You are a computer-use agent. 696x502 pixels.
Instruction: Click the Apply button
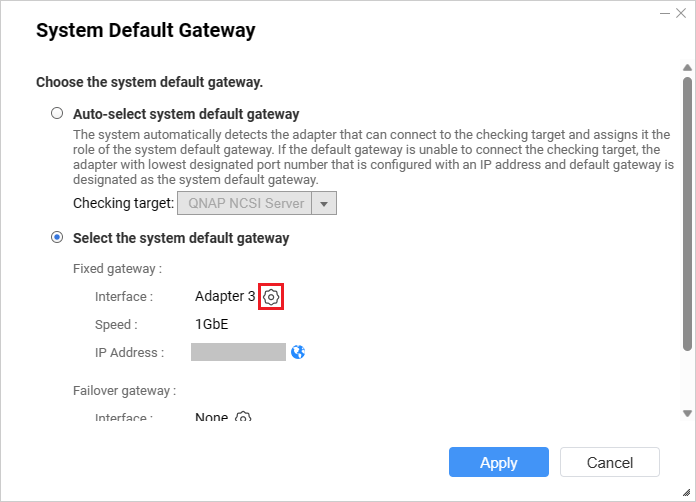pos(498,462)
